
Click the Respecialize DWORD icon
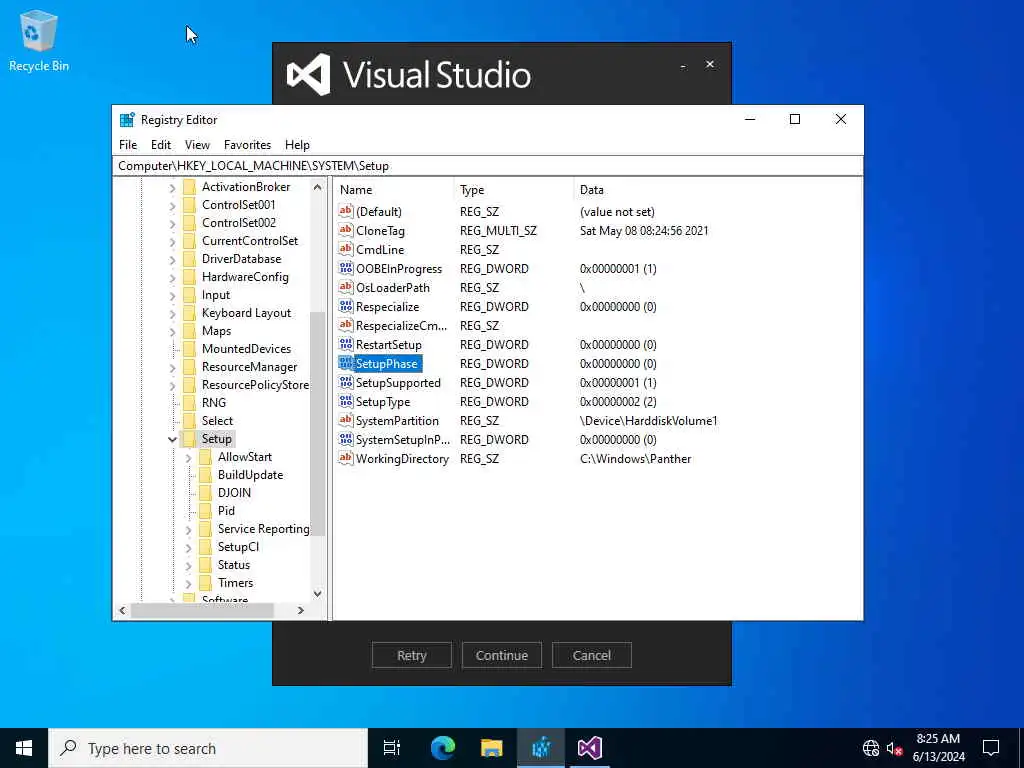[x=345, y=306]
